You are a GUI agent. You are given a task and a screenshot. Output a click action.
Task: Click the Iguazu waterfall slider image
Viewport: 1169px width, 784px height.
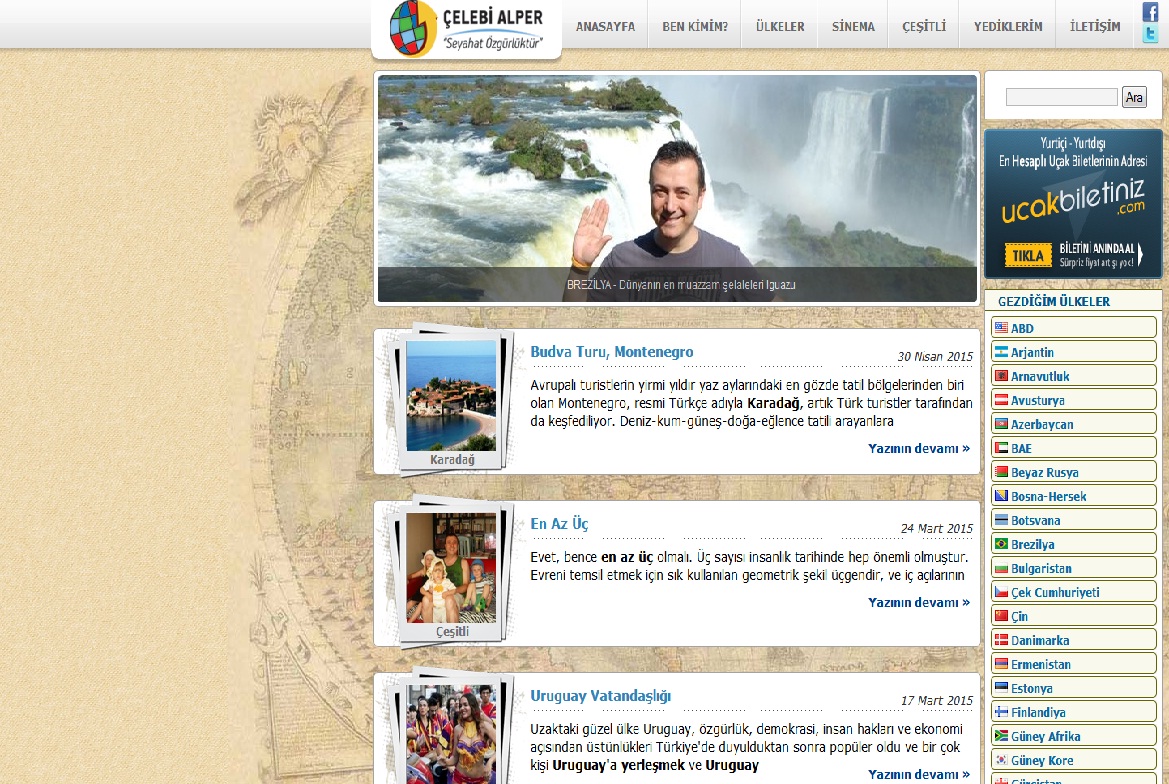(677, 188)
